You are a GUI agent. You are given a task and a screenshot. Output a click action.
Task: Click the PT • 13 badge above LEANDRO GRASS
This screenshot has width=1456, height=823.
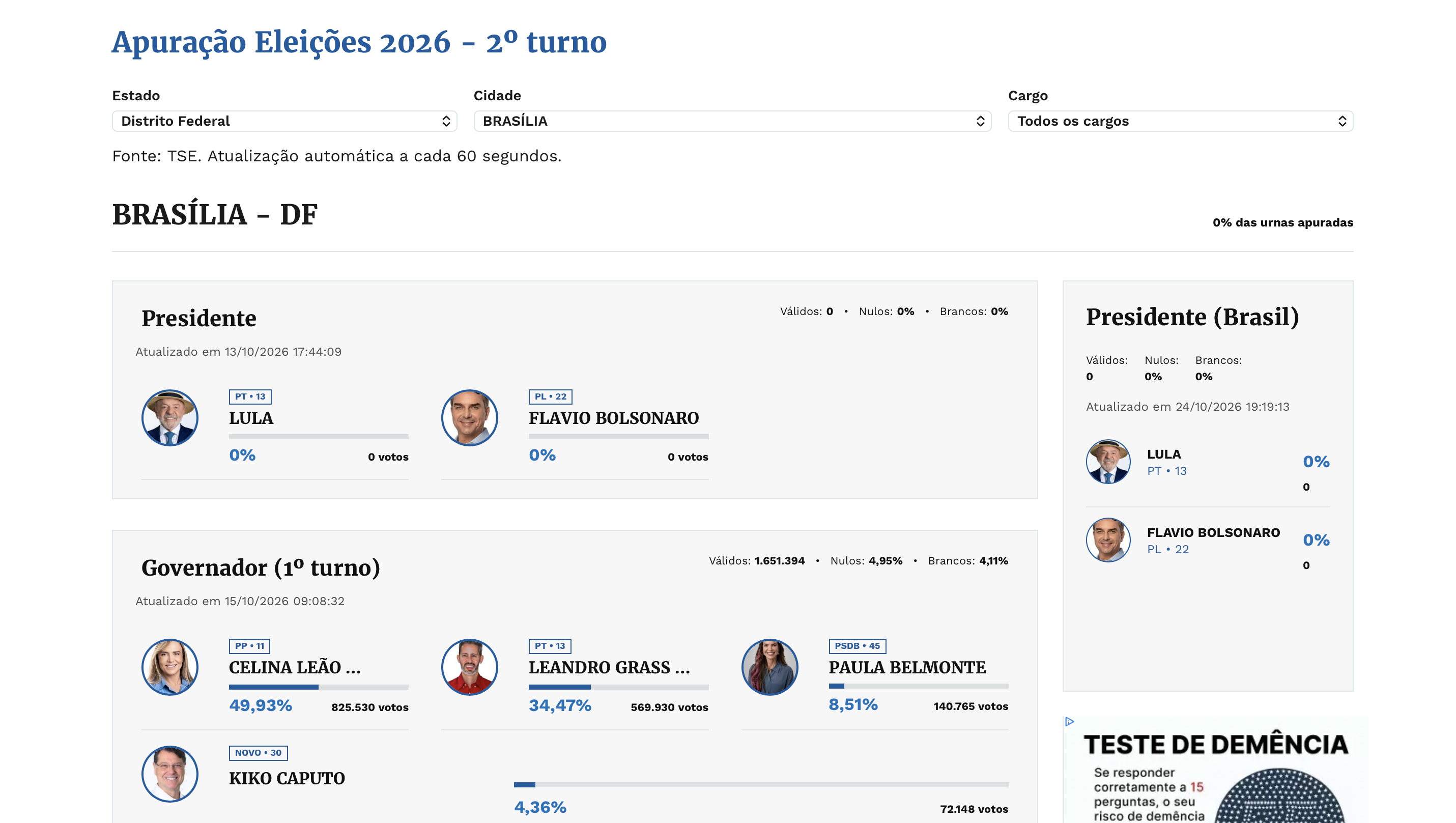point(550,646)
